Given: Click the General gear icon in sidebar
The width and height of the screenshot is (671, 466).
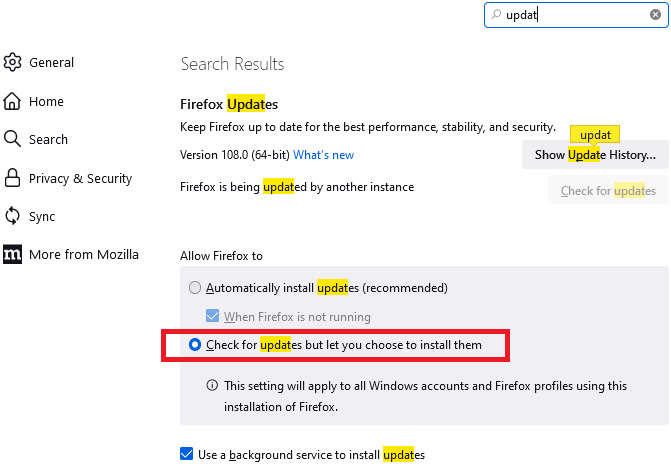Looking at the screenshot, I should 13,63.
